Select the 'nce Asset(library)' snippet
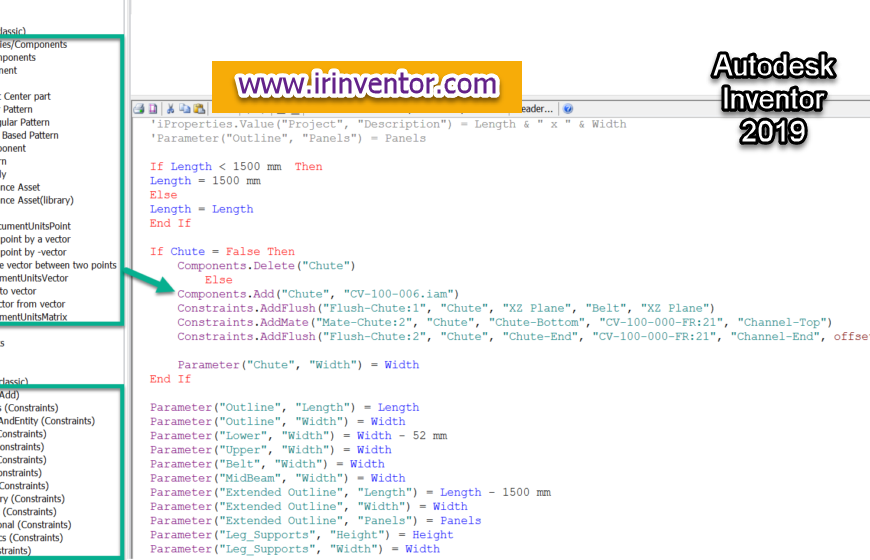Screen dimensions: 870x560 click(x=37, y=200)
